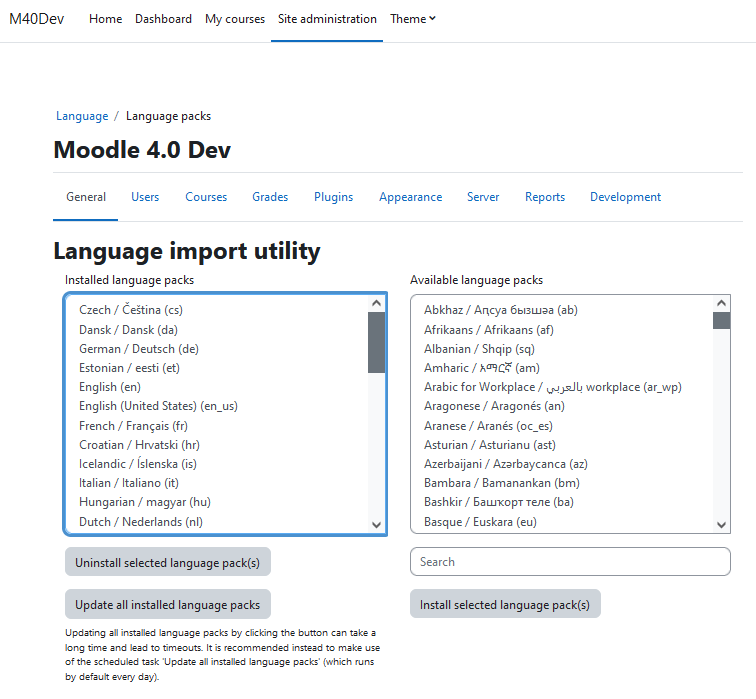The width and height of the screenshot is (756, 699).
Task: Select Site administration in the top menu
Action: tap(327, 19)
